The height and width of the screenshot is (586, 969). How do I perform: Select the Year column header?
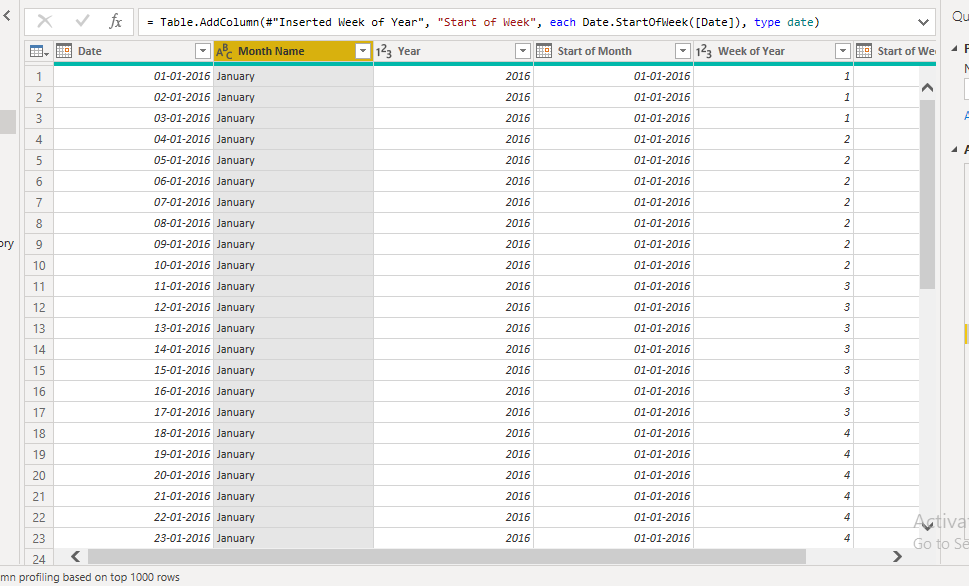pos(454,51)
